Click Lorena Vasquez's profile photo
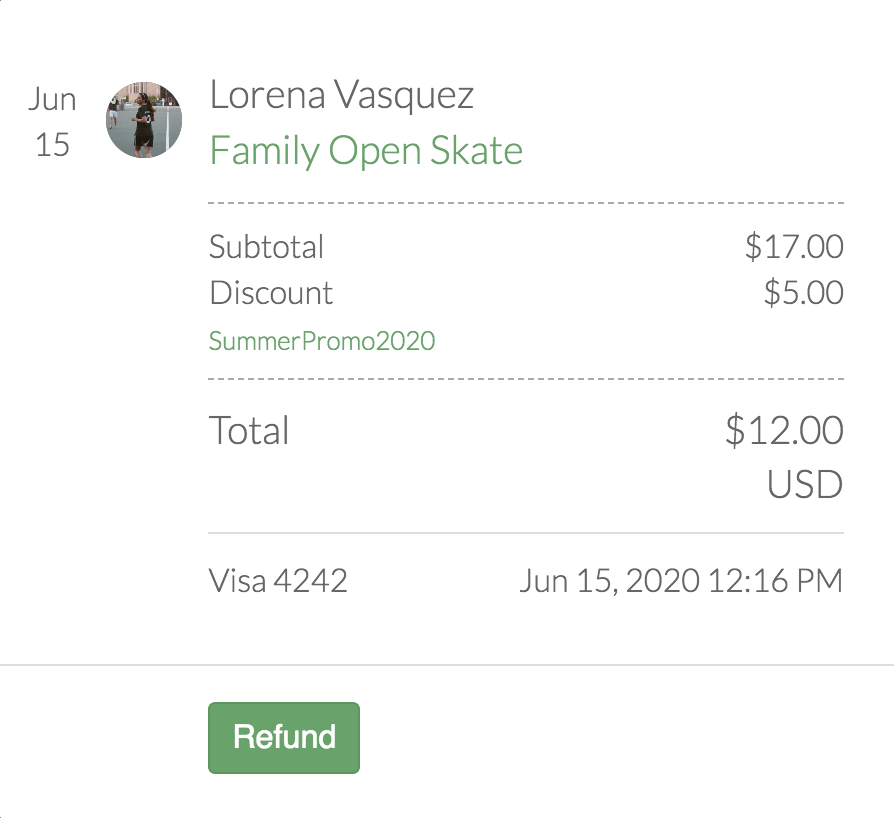Image resolution: width=894 pixels, height=818 pixels. (x=144, y=120)
